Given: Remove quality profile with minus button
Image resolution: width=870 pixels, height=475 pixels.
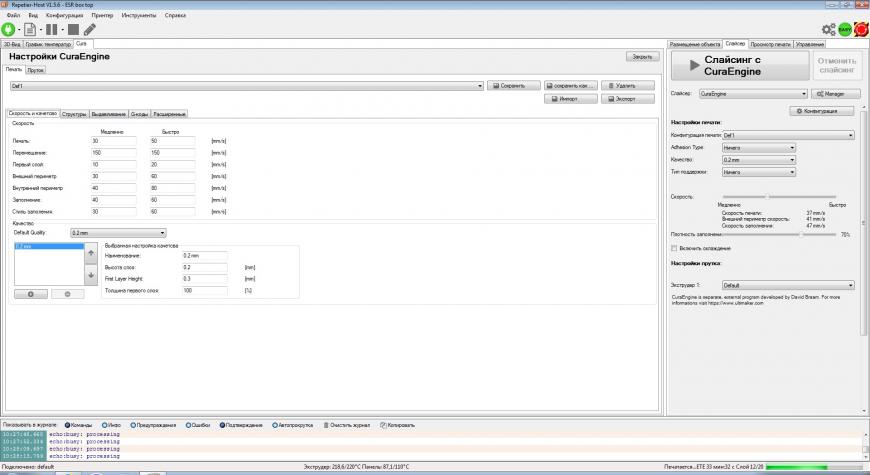Looking at the screenshot, I should pos(68,294).
